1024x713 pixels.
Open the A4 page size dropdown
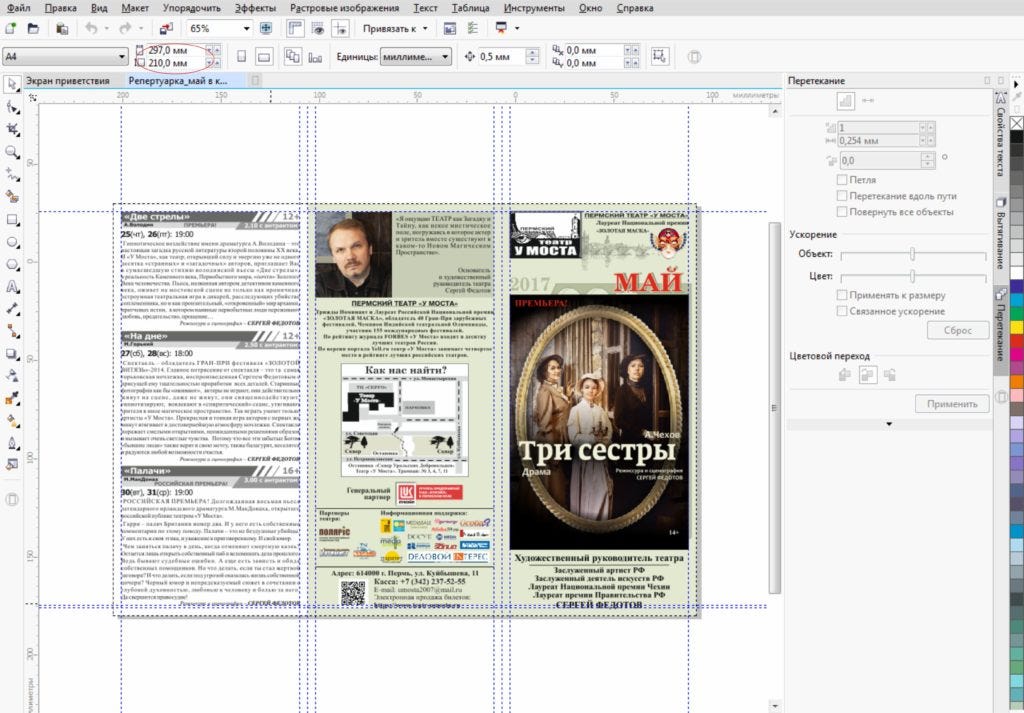(121, 57)
